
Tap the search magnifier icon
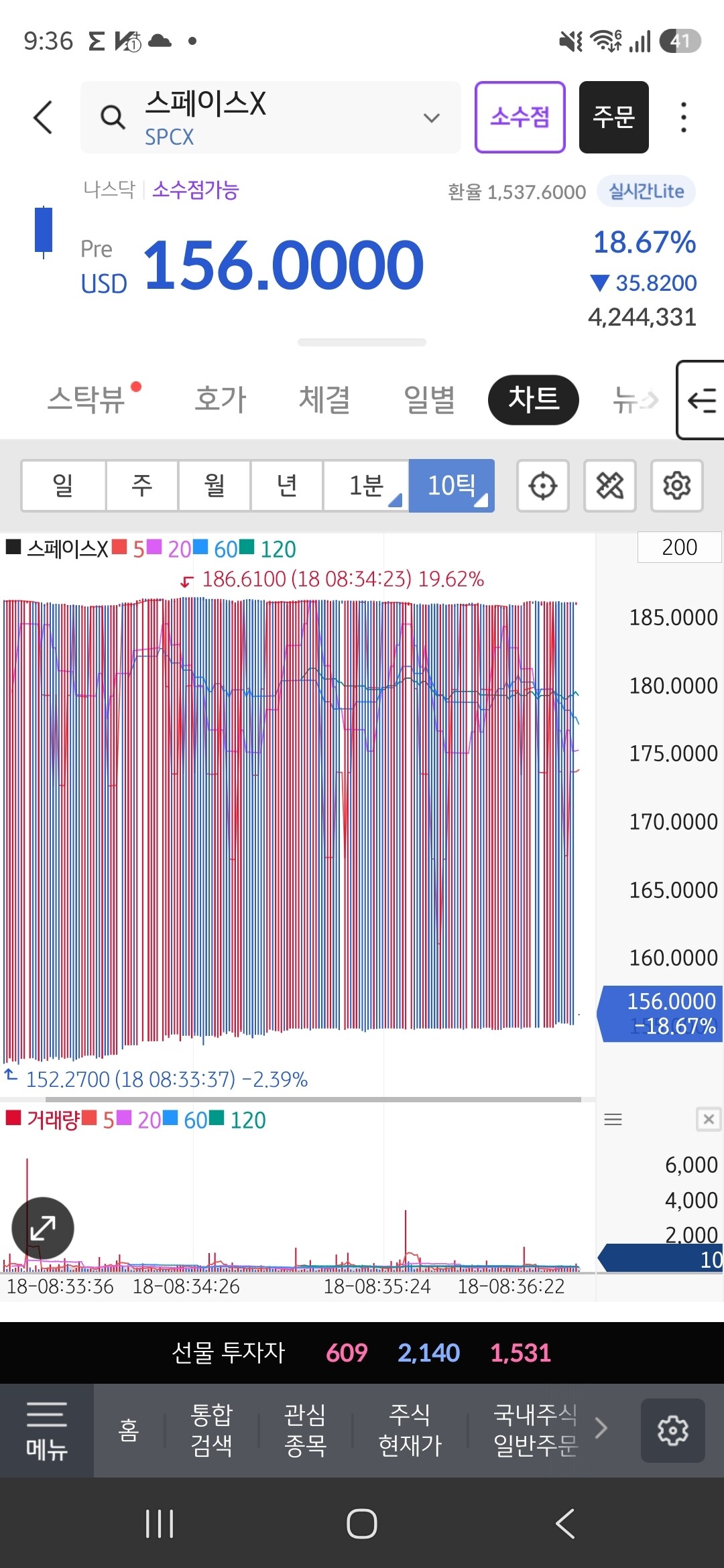(112, 117)
